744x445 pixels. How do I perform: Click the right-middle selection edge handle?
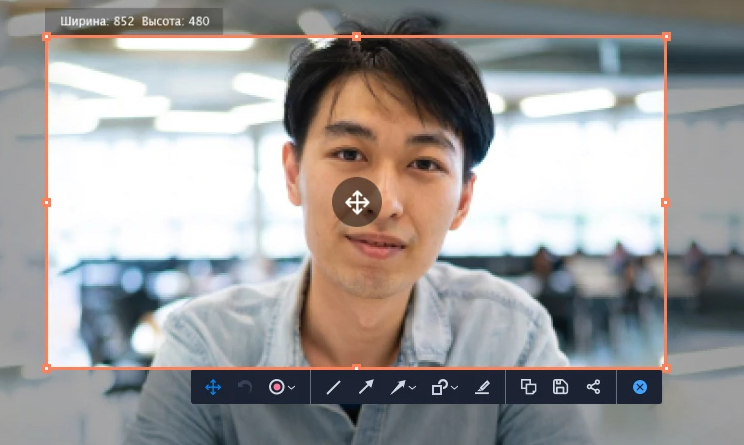(665, 203)
